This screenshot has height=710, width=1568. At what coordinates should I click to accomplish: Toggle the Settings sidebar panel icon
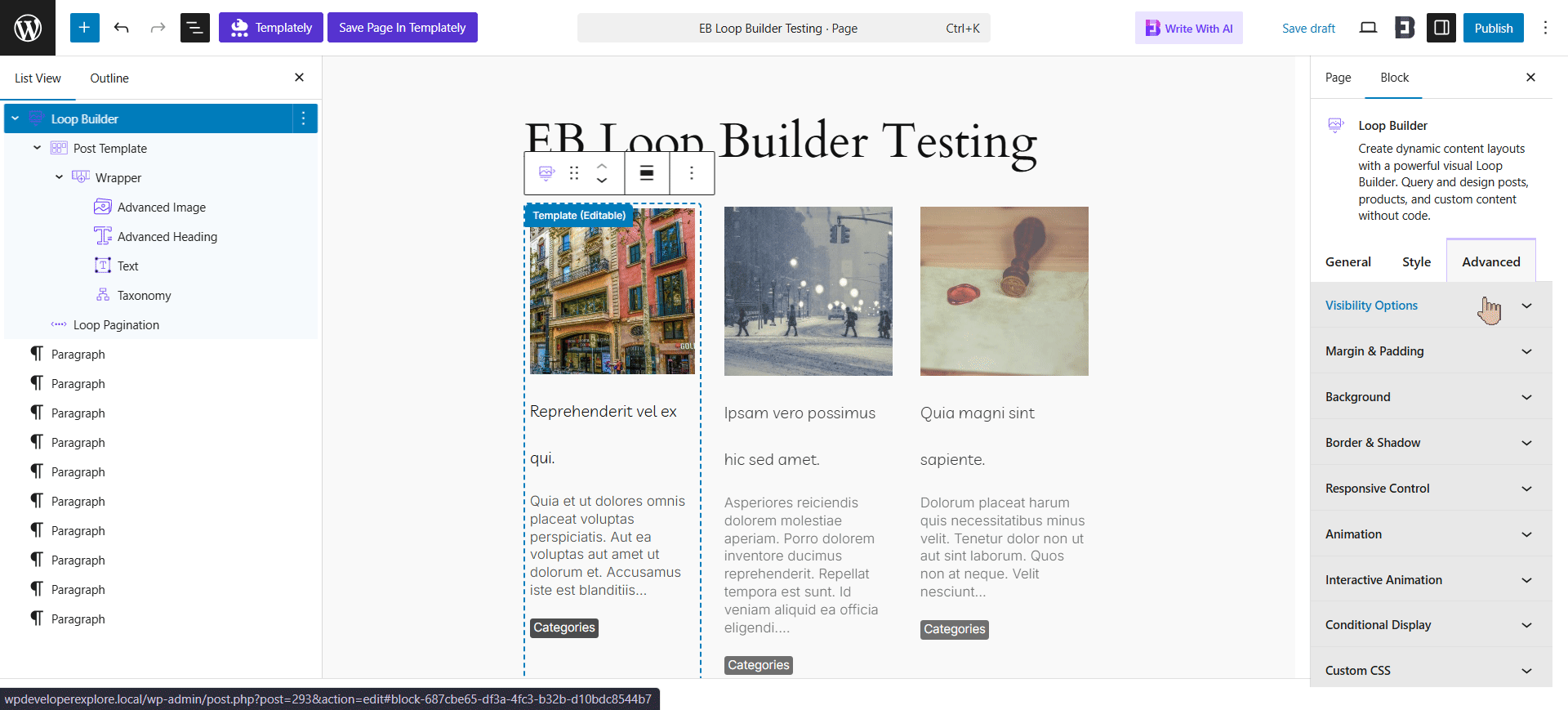1441,28
